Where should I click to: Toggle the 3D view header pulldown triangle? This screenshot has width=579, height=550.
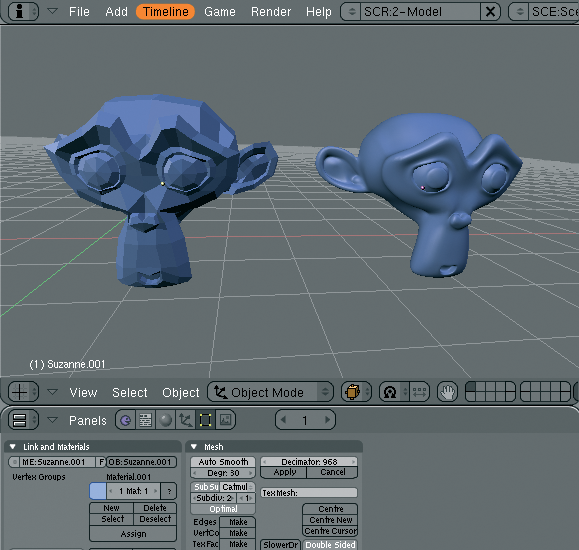52,392
